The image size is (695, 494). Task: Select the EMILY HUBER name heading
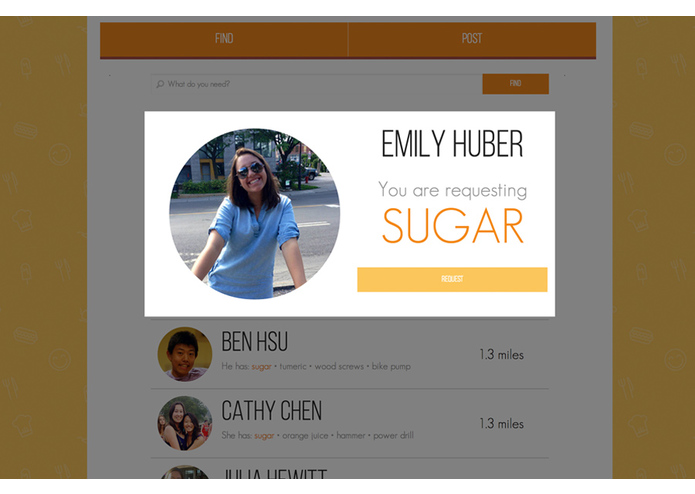pos(452,144)
